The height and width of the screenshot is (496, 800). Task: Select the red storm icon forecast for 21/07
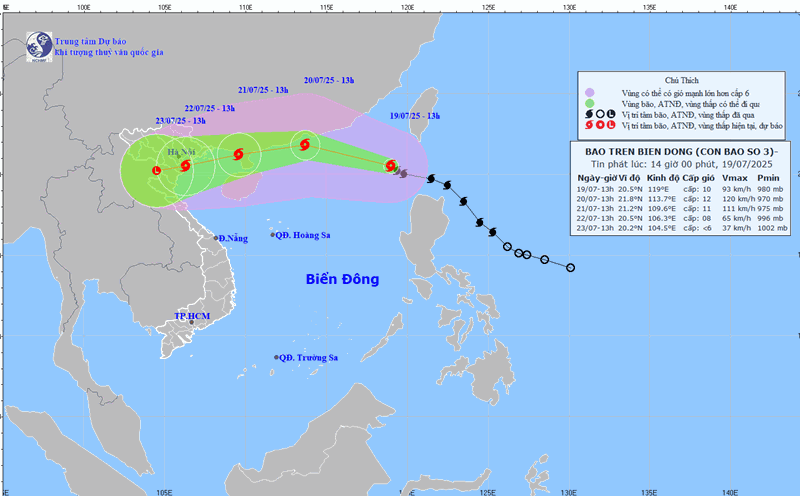point(238,154)
